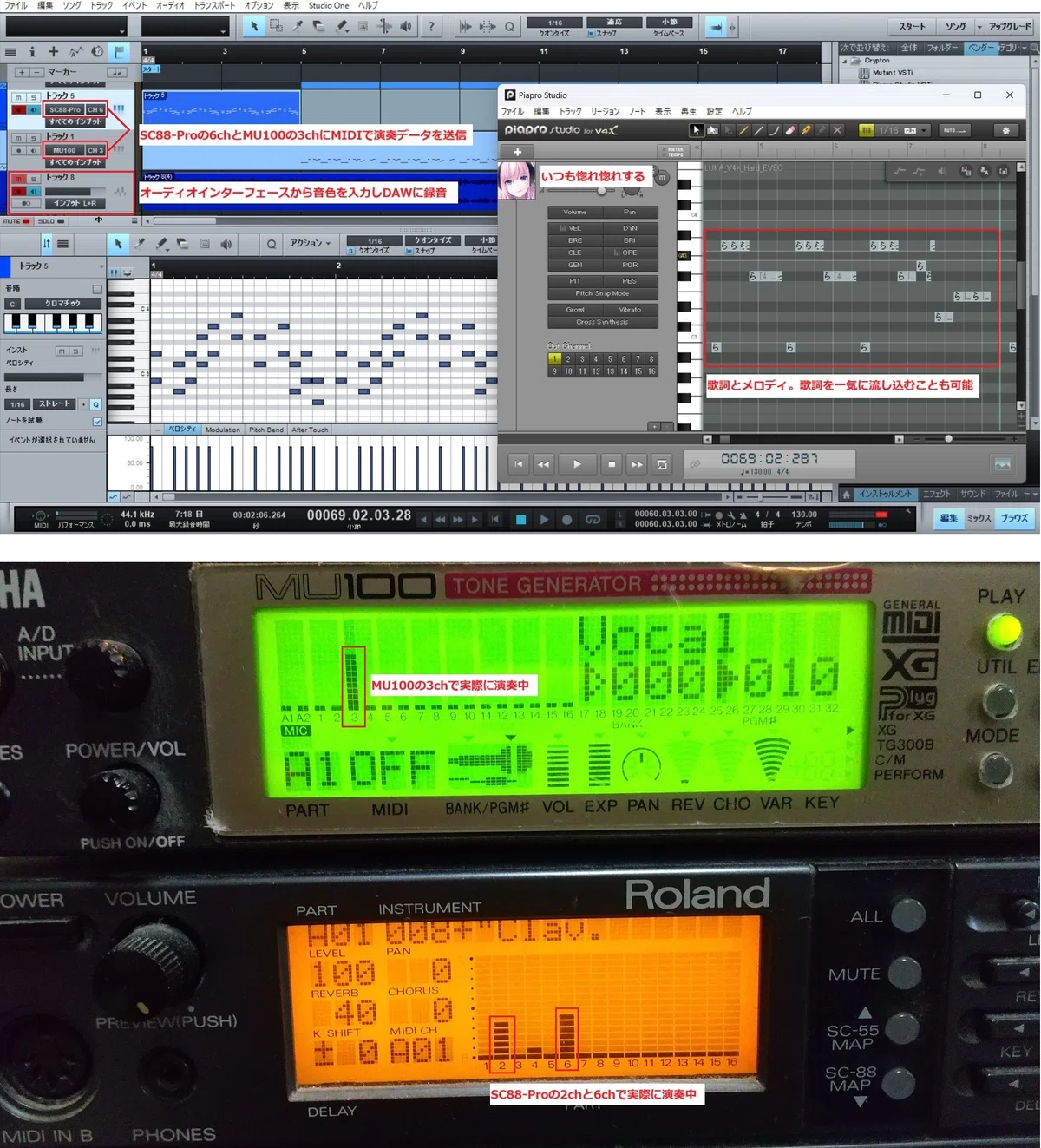The height and width of the screenshot is (1148, 1041).
Task: Click the Piapro play button
Action: (577, 464)
